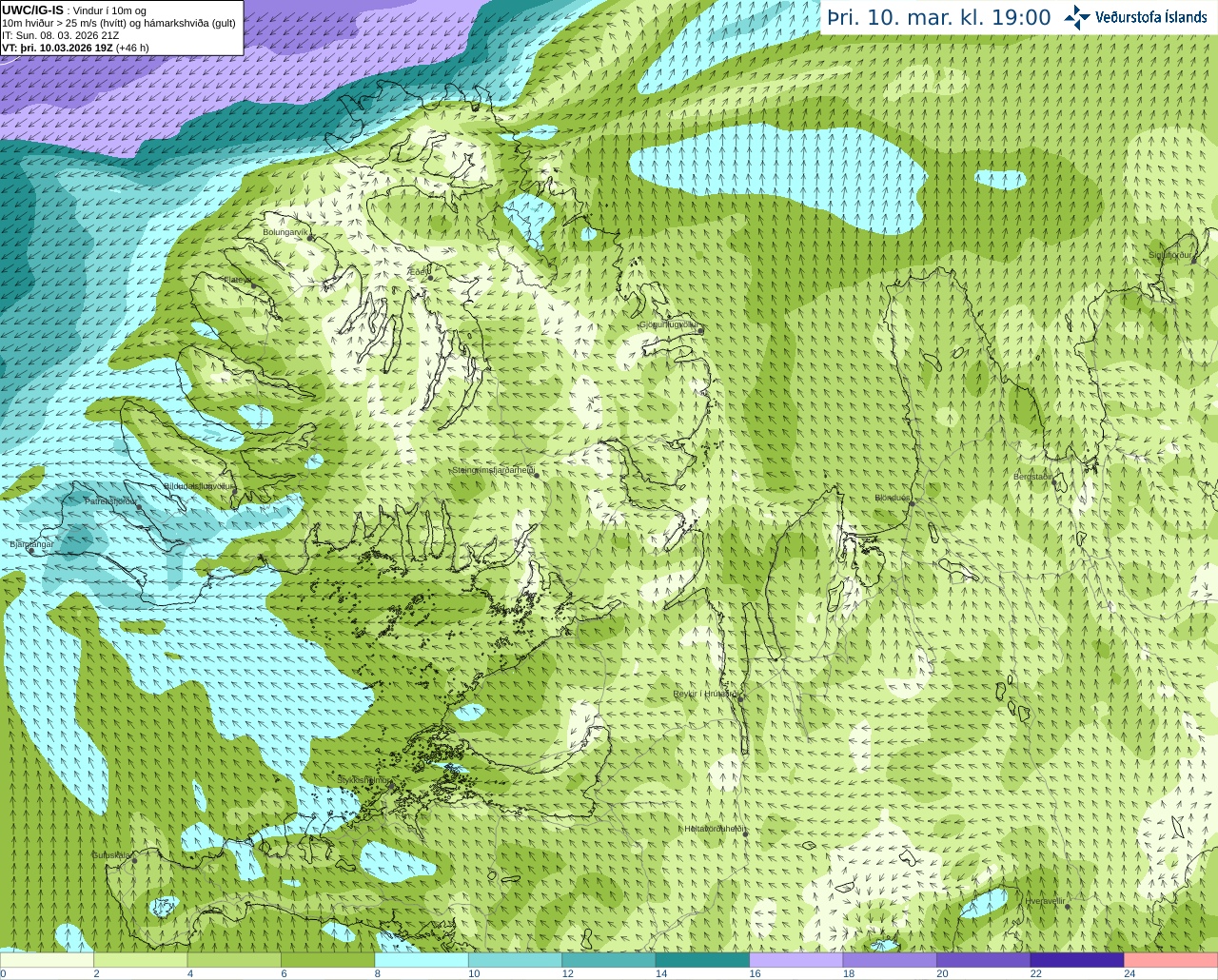Select the Æðey station marker

click(430, 278)
